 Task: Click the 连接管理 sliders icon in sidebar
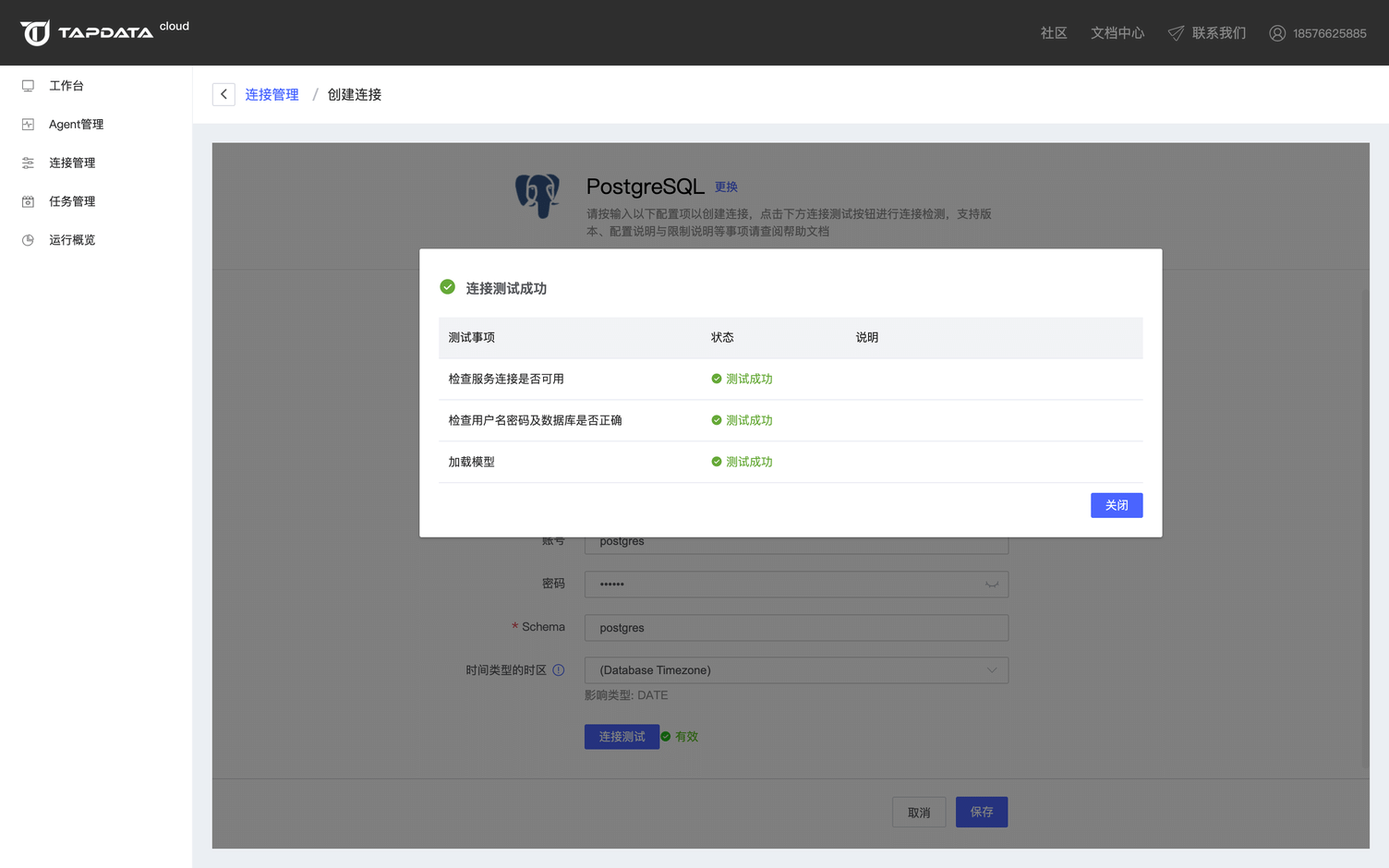point(28,163)
